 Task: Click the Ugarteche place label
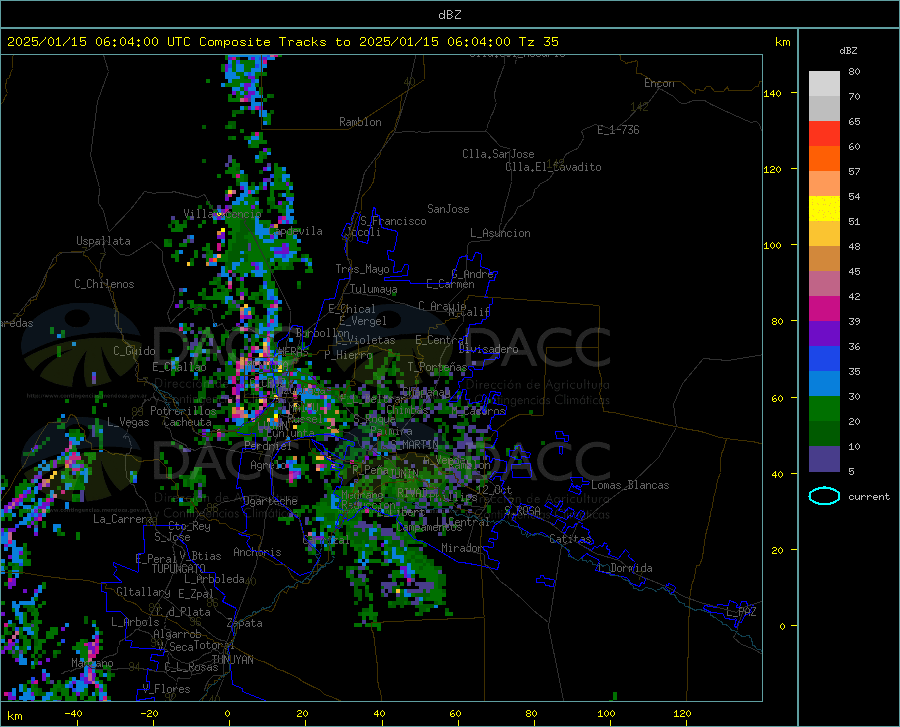click(270, 501)
